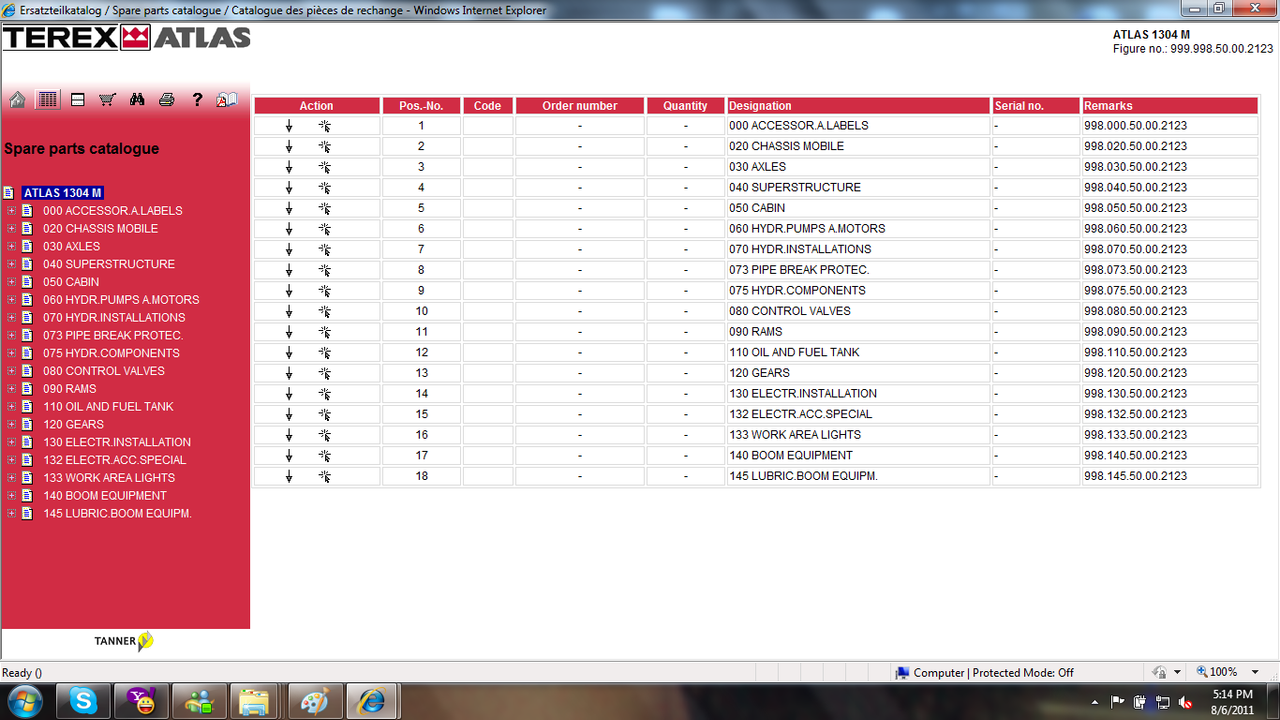Switch to the split panel view icon
Viewport: 1280px width, 720px height.
[77, 100]
